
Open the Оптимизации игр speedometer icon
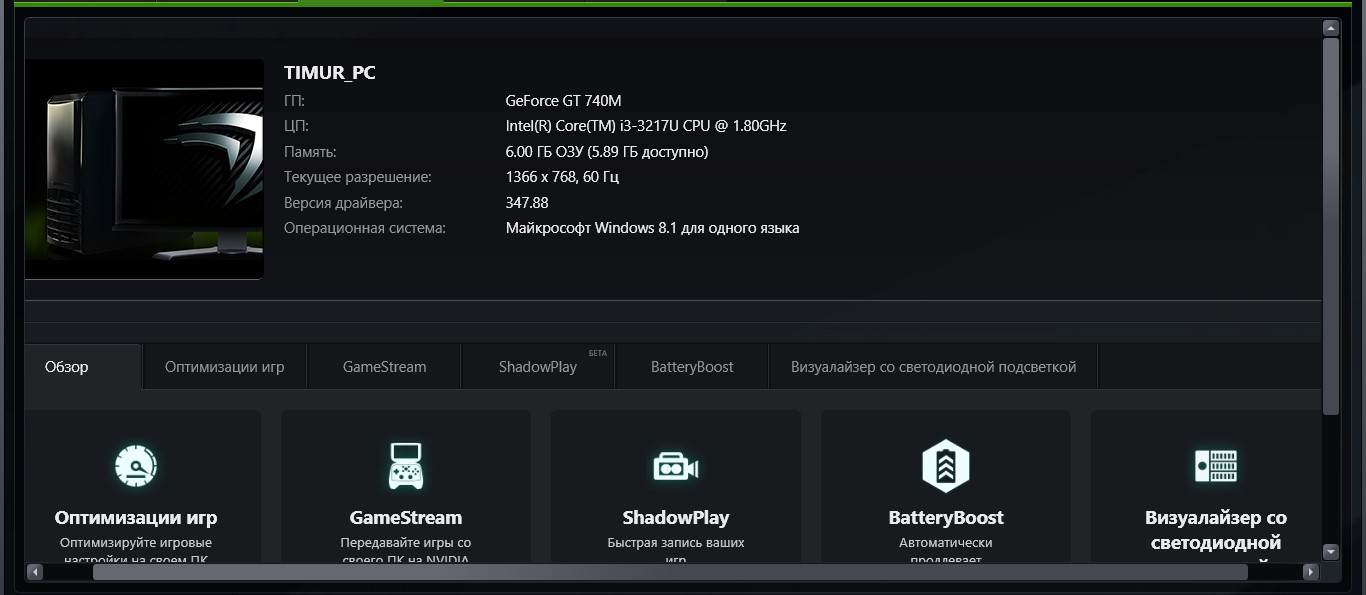(x=136, y=466)
